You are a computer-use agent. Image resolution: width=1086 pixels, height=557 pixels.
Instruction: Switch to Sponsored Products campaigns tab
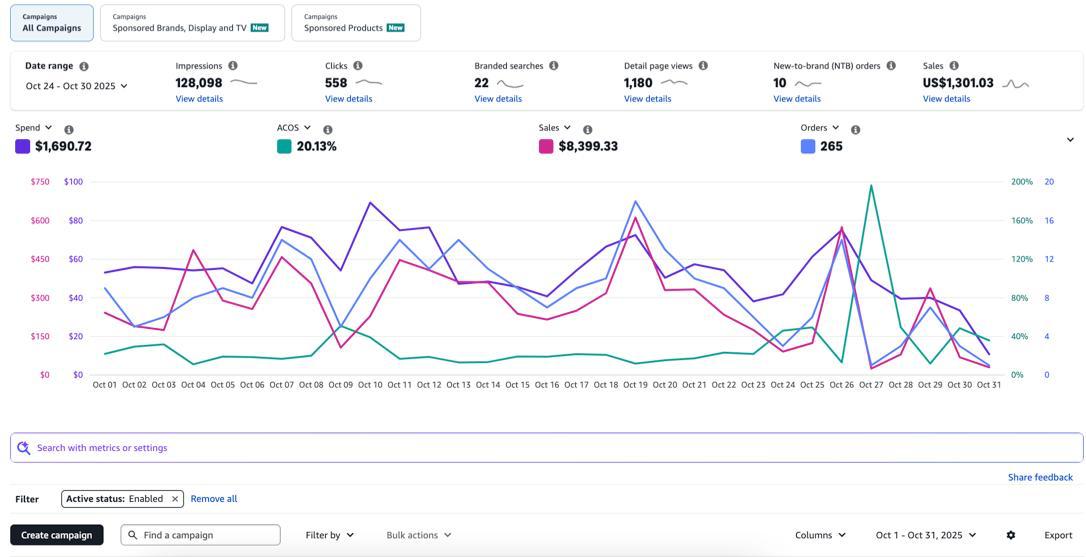tap(355, 23)
